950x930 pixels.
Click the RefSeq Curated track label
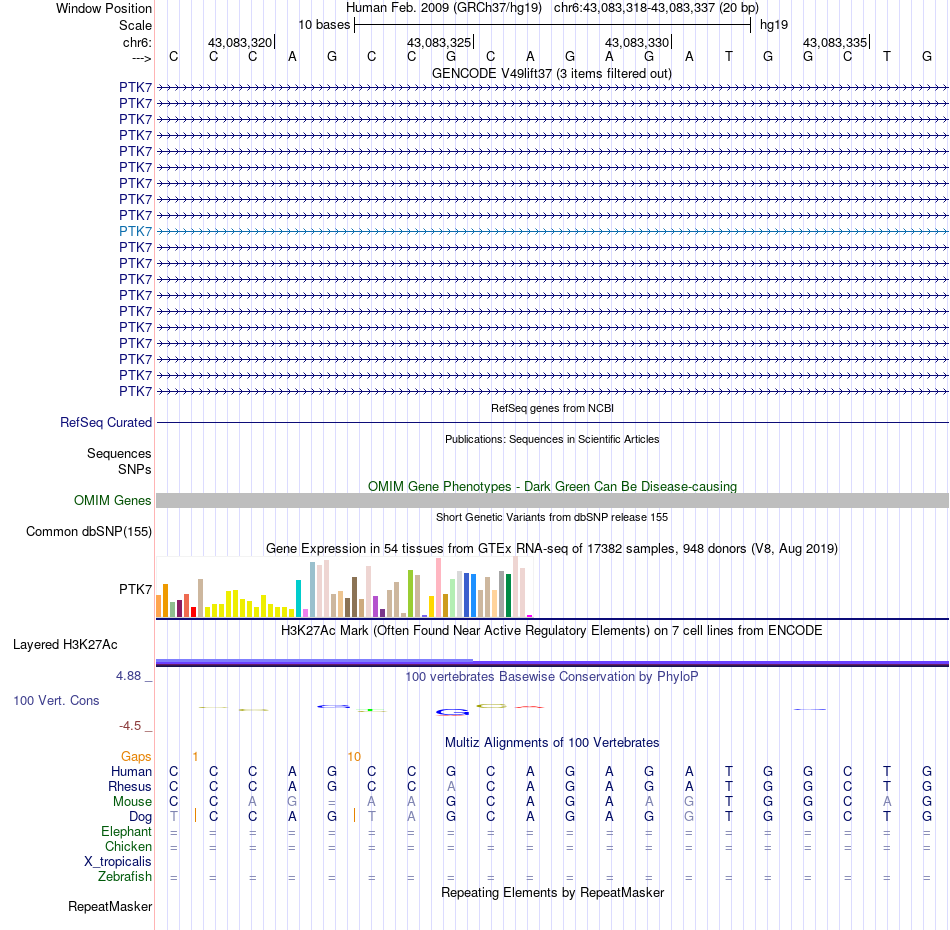(106, 422)
